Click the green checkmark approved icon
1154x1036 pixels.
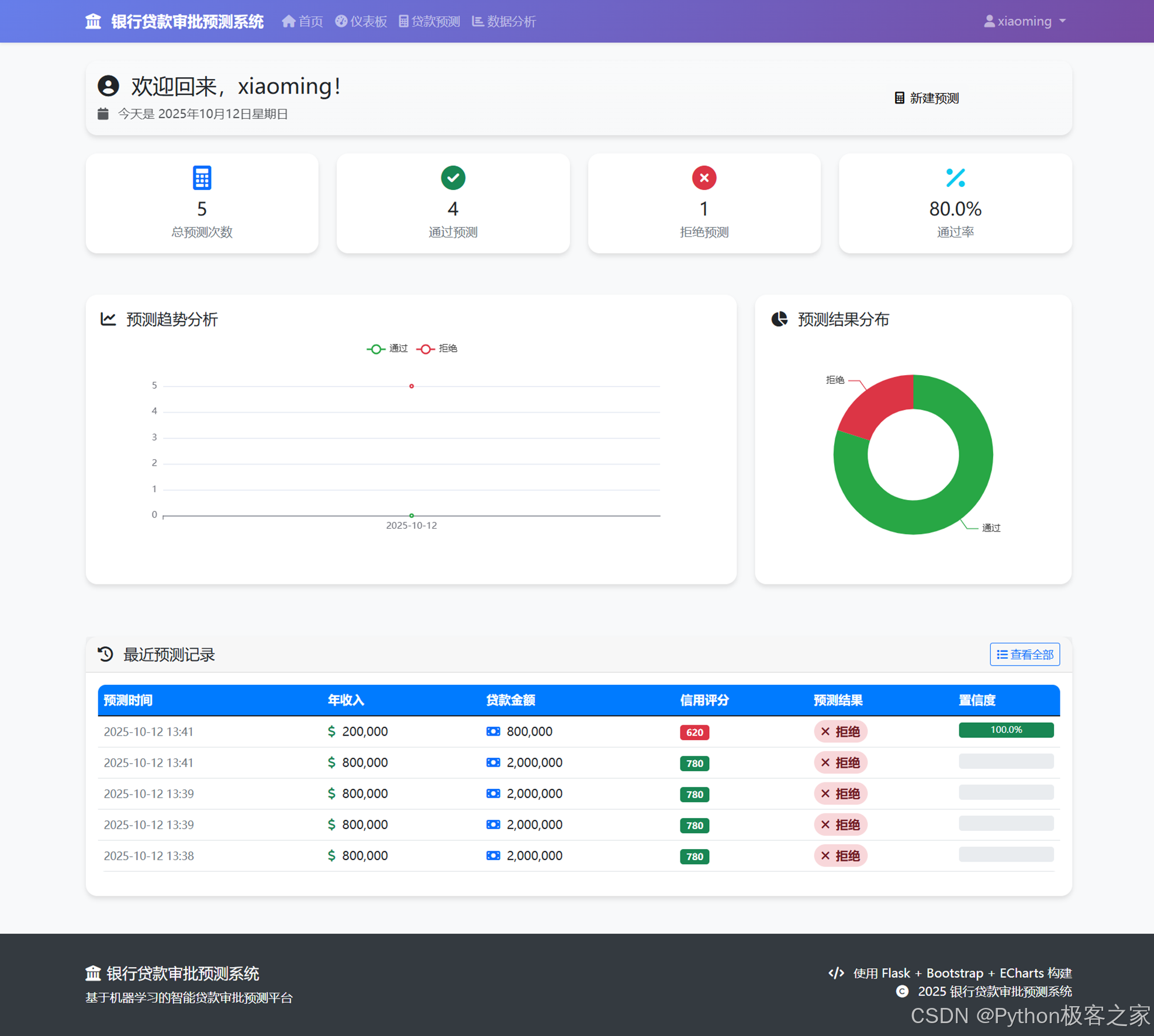(452, 178)
